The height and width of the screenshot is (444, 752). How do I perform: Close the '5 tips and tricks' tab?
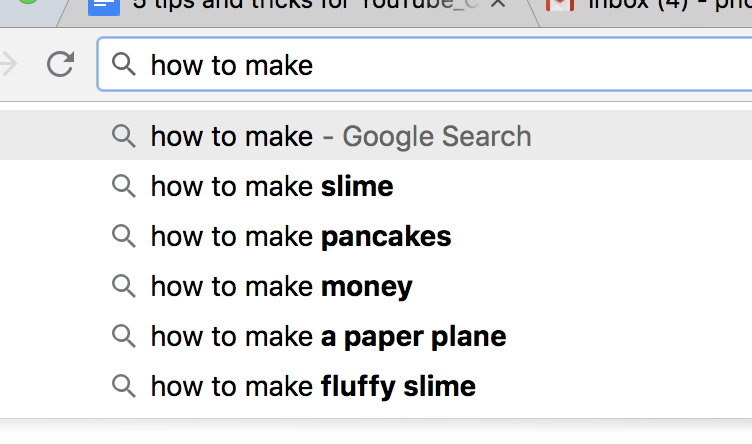click(499, 4)
